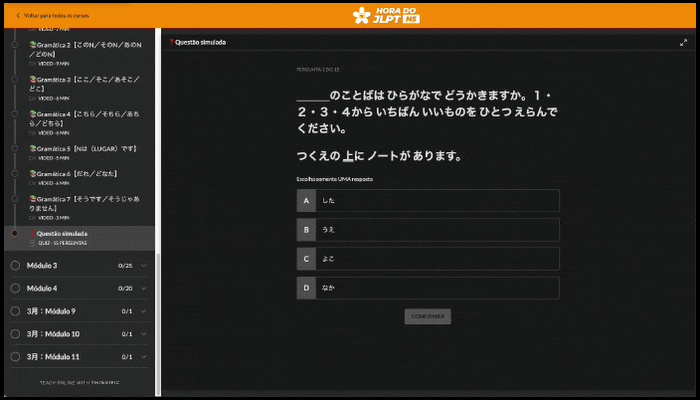This screenshot has height=400, width=700.
Task: Click the video icon under Gramática 5
Action: coord(33,158)
